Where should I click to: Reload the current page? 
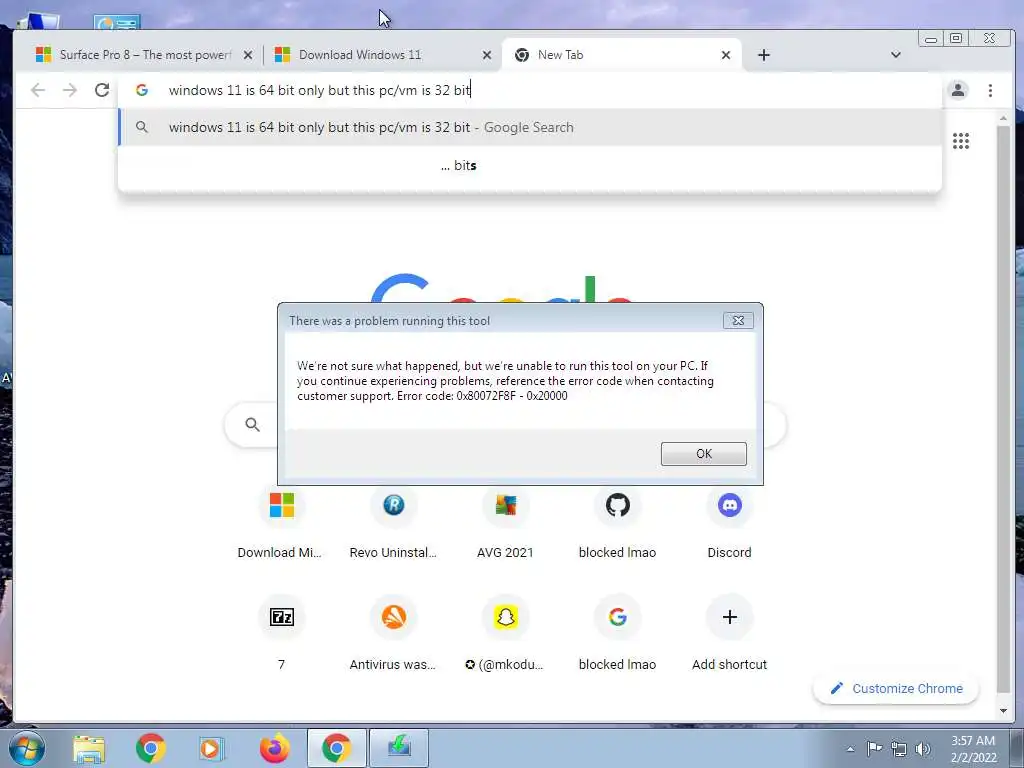(x=102, y=90)
